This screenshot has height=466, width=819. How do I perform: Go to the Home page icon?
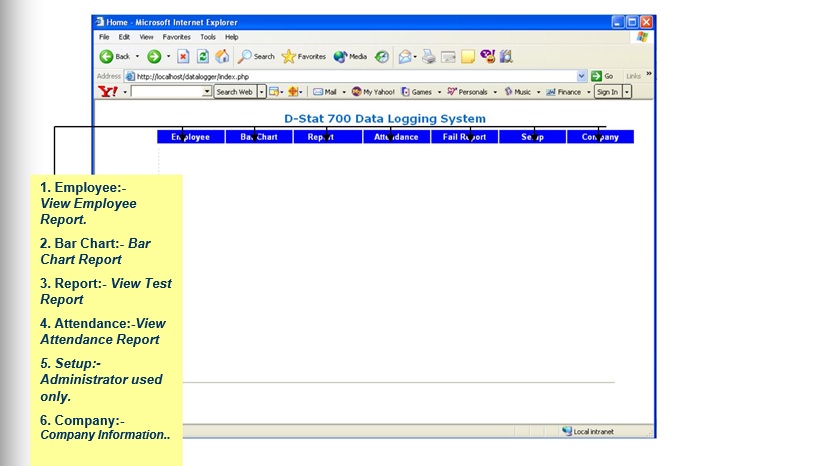222,57
